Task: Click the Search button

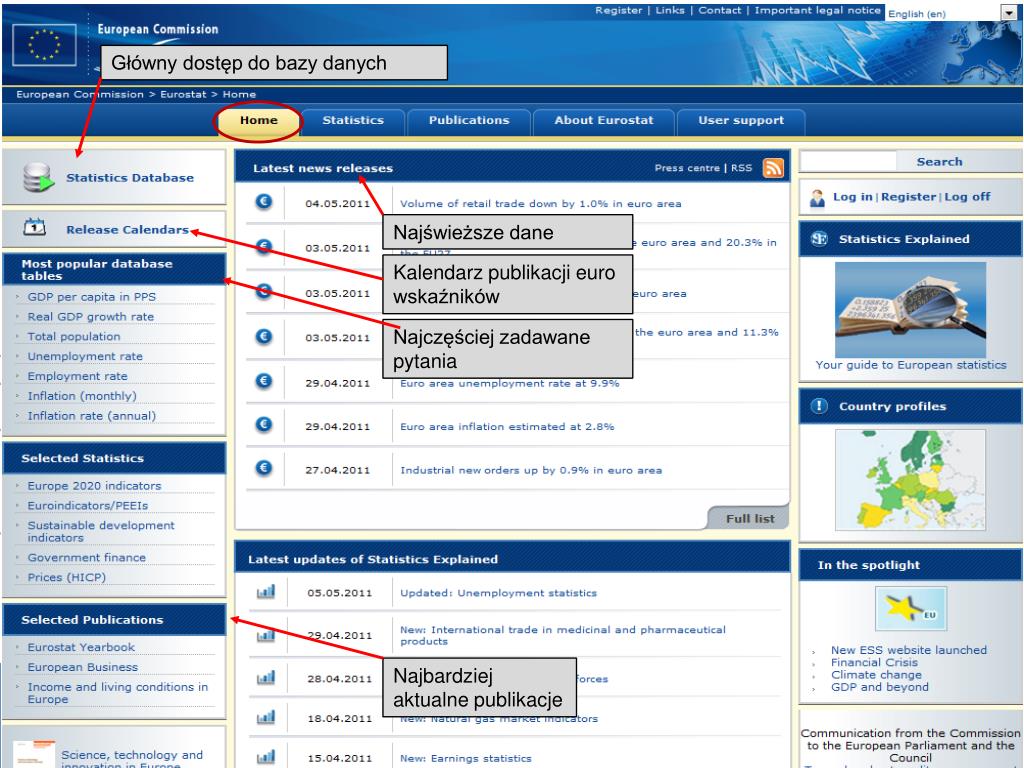Action: pyautogui.click(x=939, y=161)
